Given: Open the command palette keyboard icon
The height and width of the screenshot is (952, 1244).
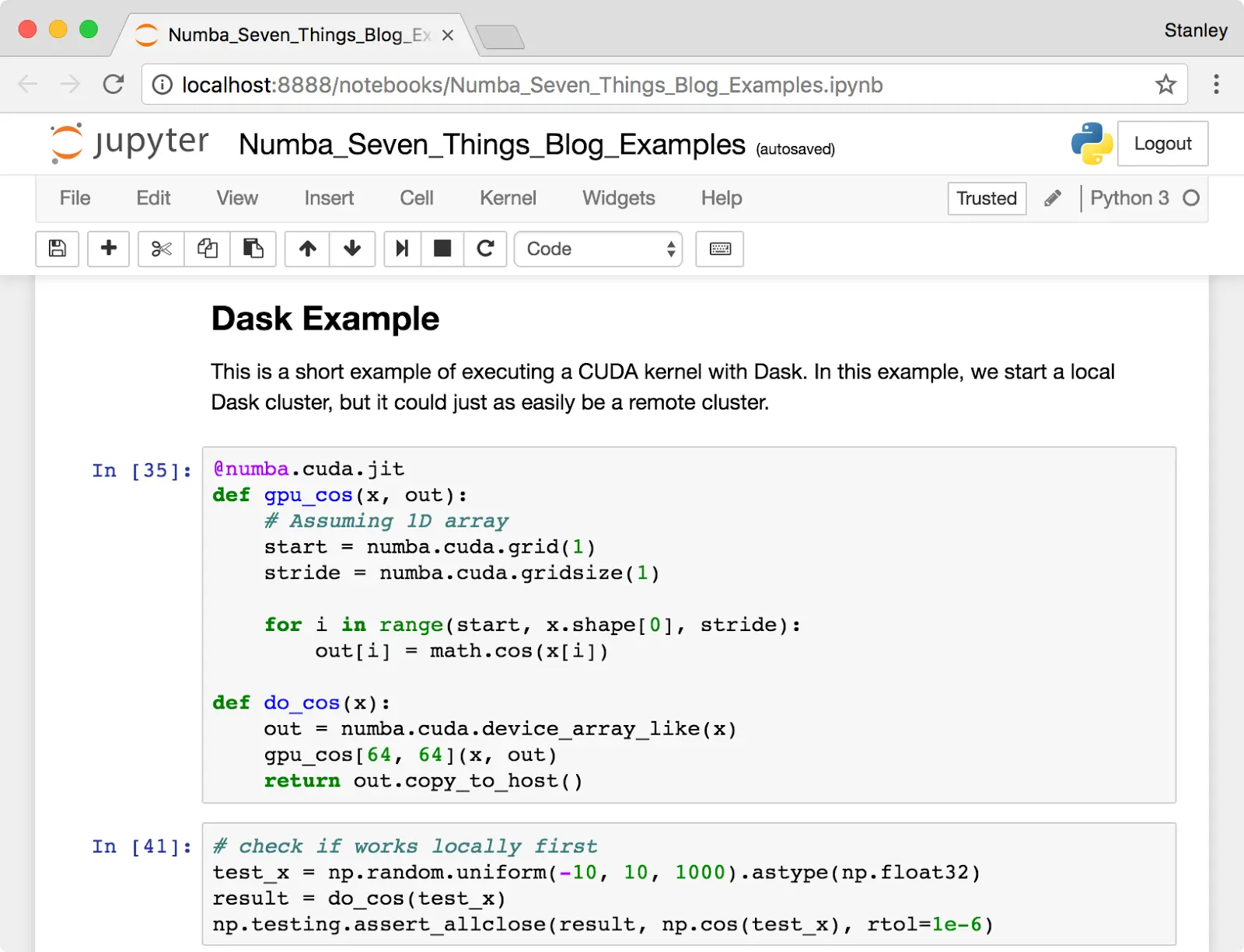Looking at the screenshot, I should coord(718,249).
